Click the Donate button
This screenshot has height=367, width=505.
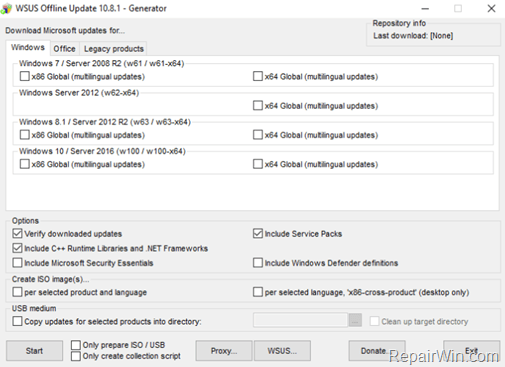coord(377,351)
